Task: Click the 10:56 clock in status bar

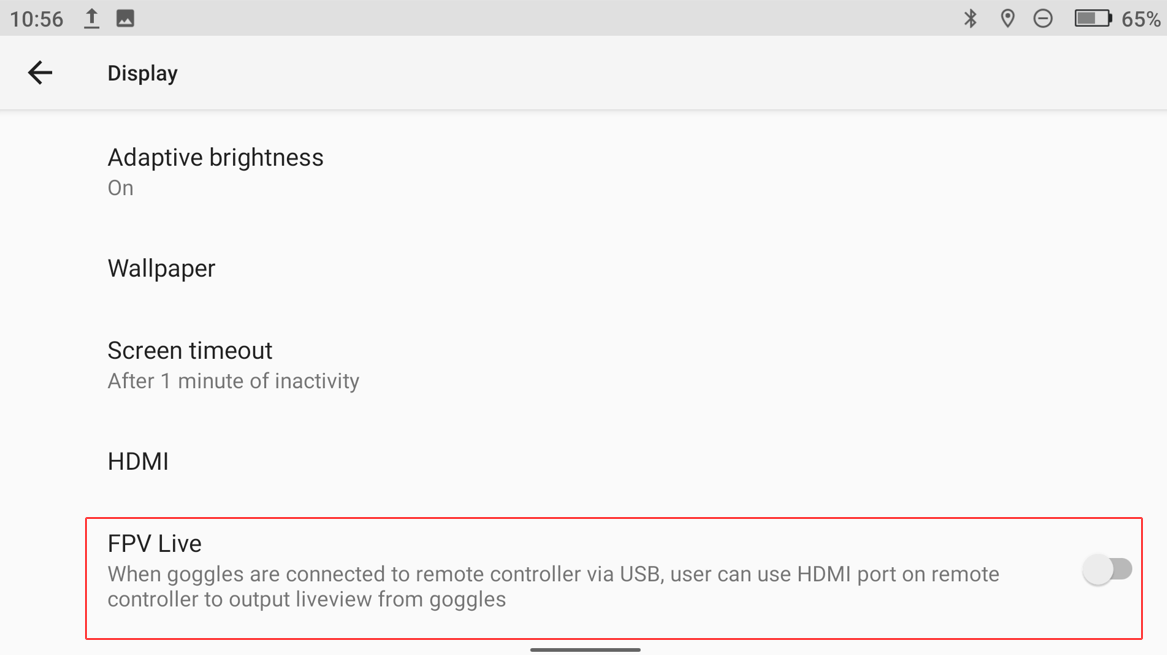Action: 37,19
